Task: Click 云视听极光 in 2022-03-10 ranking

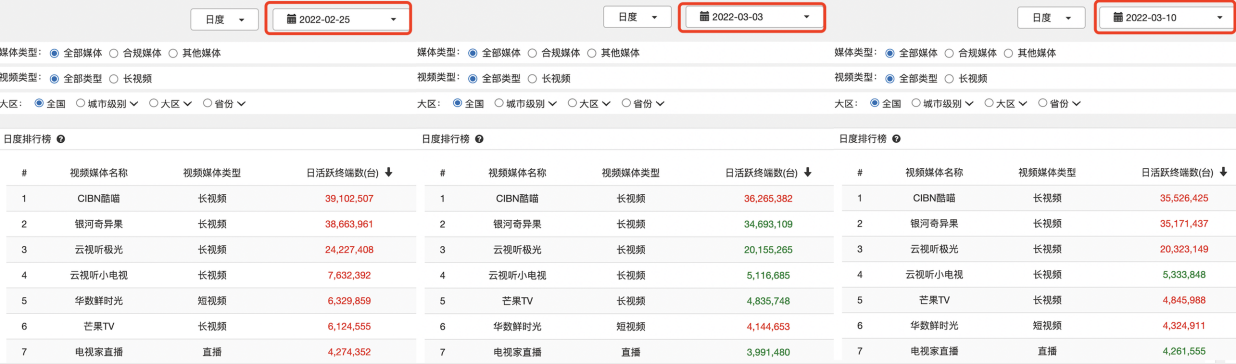Action: [x=934, y=250]
